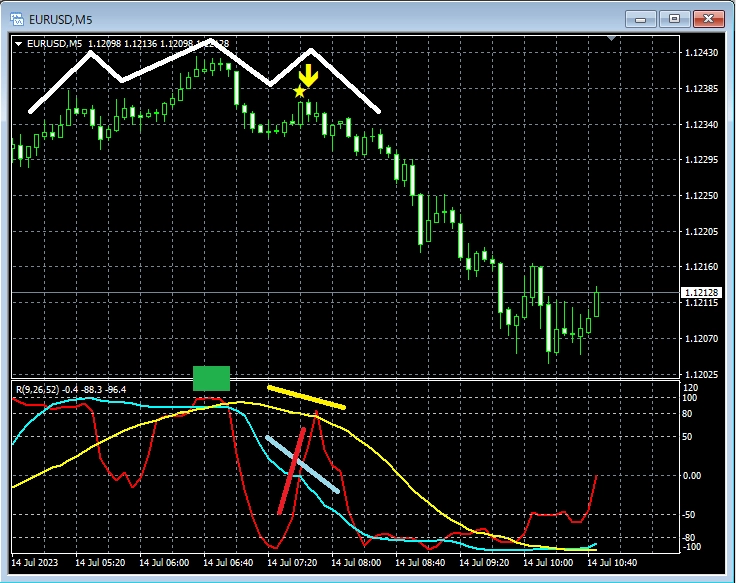Viewport: 737px width, 583px height.
Task: Click the 1.12430 level on price scale
Action: (699, 53)
